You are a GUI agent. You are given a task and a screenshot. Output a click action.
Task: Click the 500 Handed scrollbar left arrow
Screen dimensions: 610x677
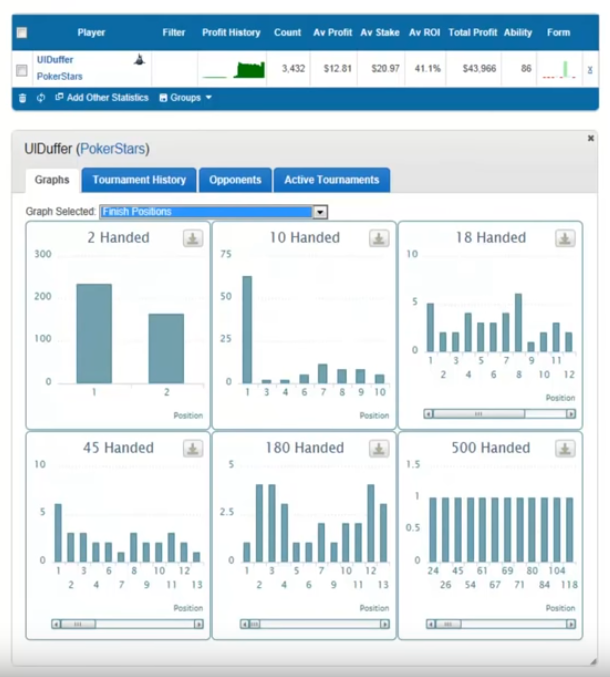coord(431,624)
